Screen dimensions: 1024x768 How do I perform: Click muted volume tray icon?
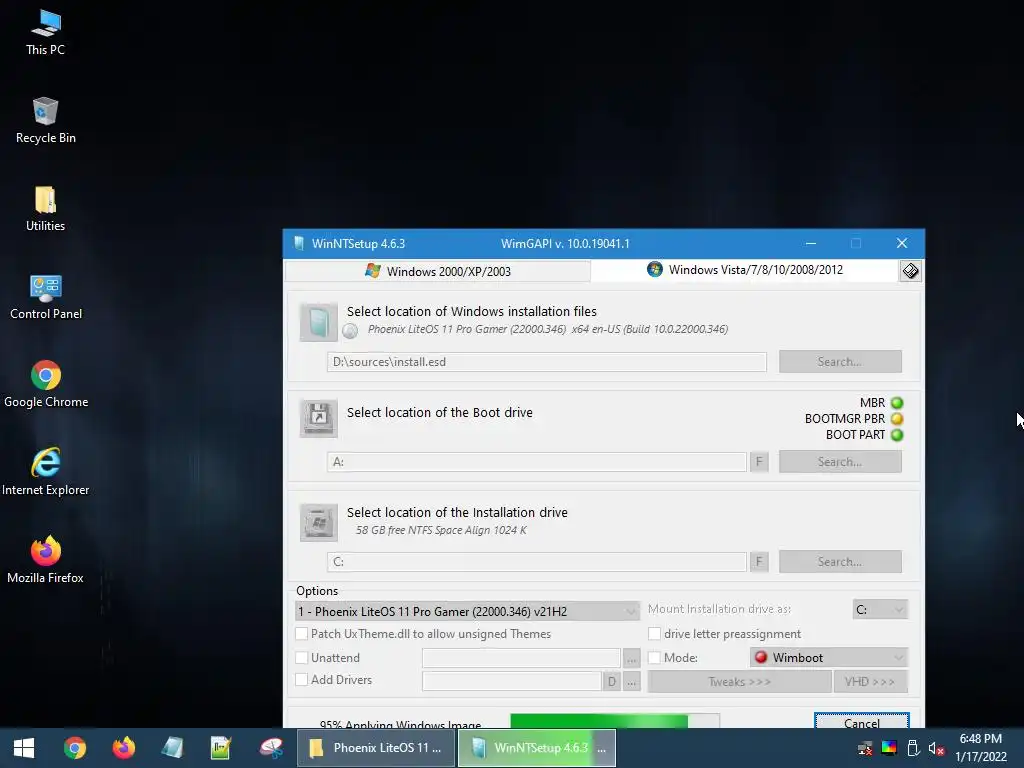(936, 748)
